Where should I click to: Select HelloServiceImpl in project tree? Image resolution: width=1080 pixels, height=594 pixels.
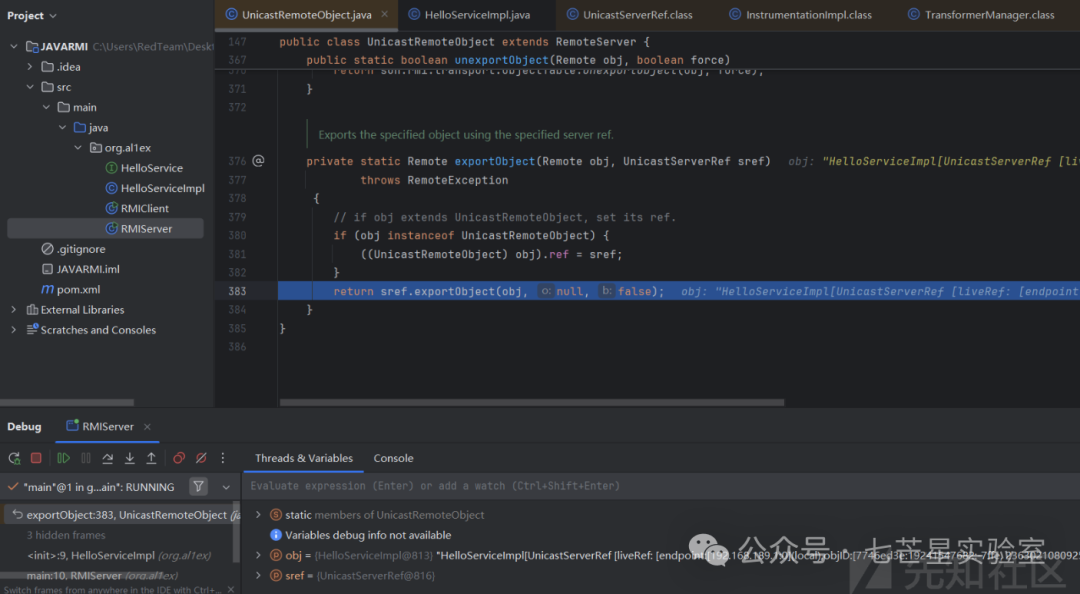pos(163,188)
